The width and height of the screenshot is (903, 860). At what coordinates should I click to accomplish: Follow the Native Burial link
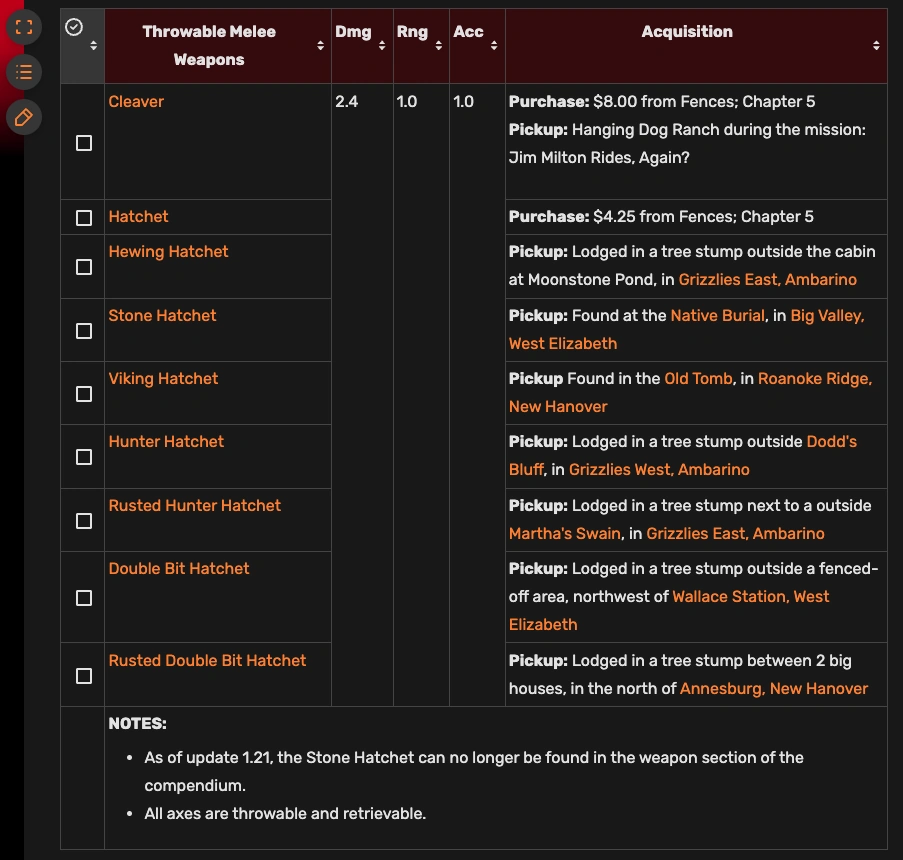[x=718, y=316]
